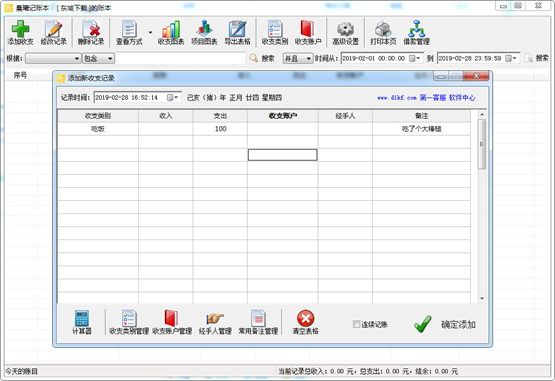Open the 修改记录 edit tool
The height and width of the screenshot is (381, 555).
click(53, 33)
